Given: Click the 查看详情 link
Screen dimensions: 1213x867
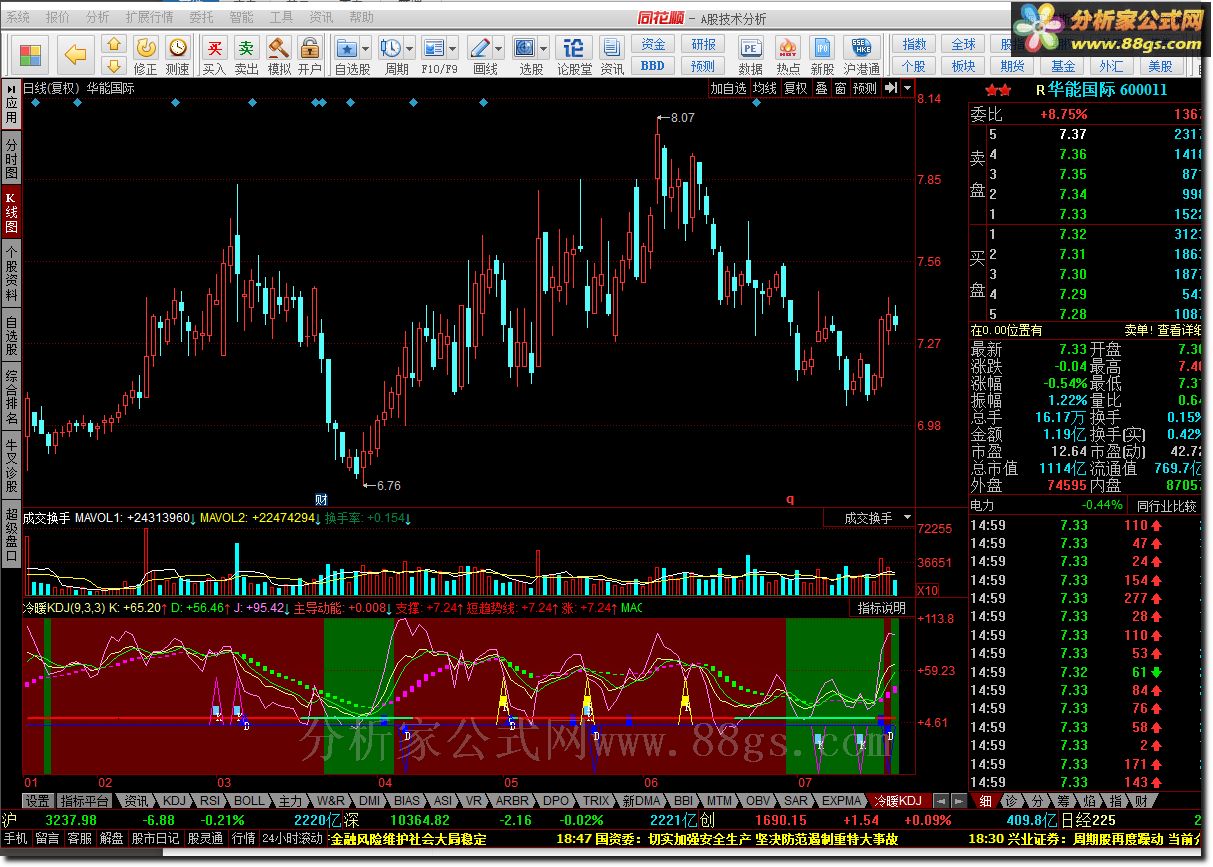Looking at the screenshot, I should (1178, 329).
